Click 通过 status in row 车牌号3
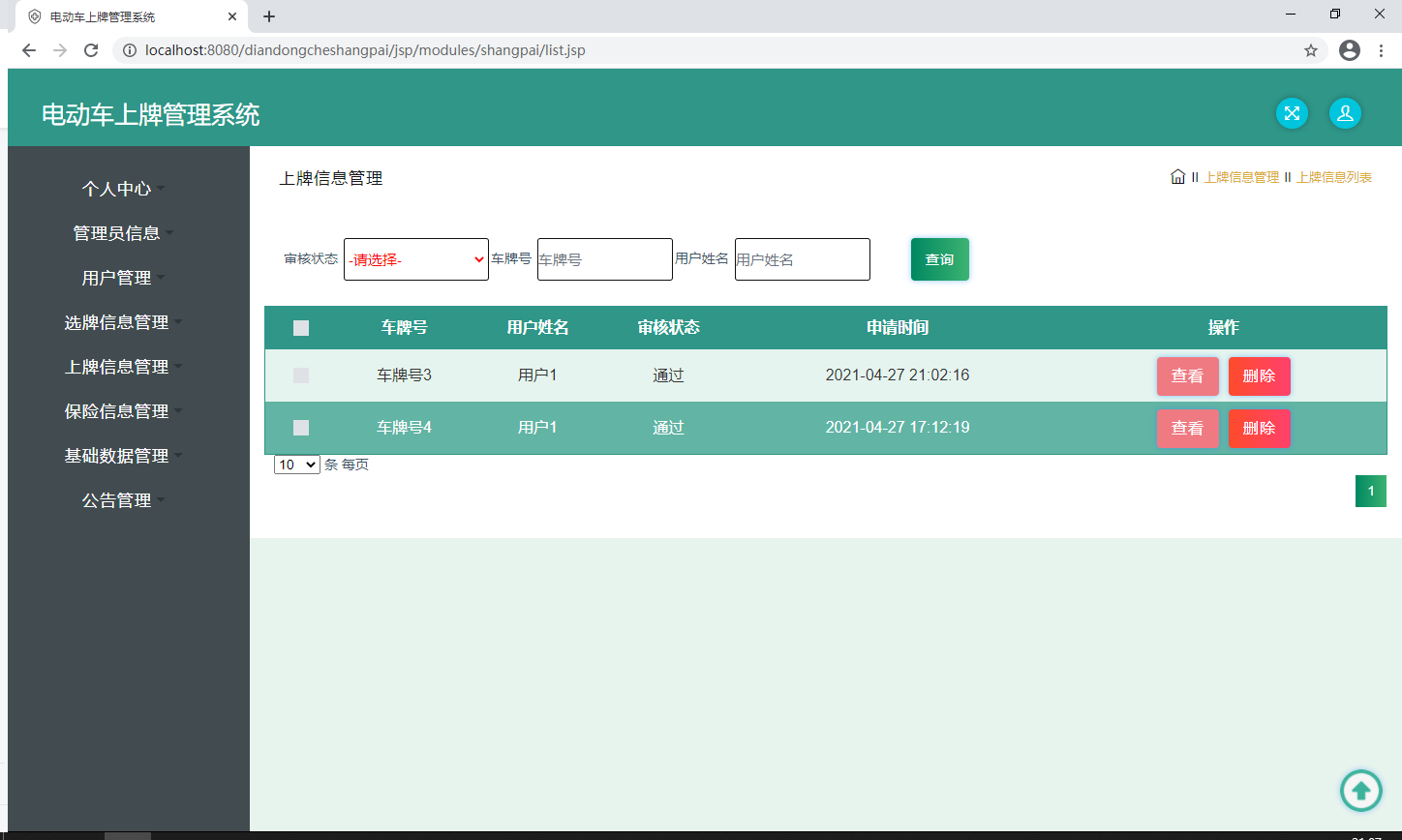 point(668,375)
